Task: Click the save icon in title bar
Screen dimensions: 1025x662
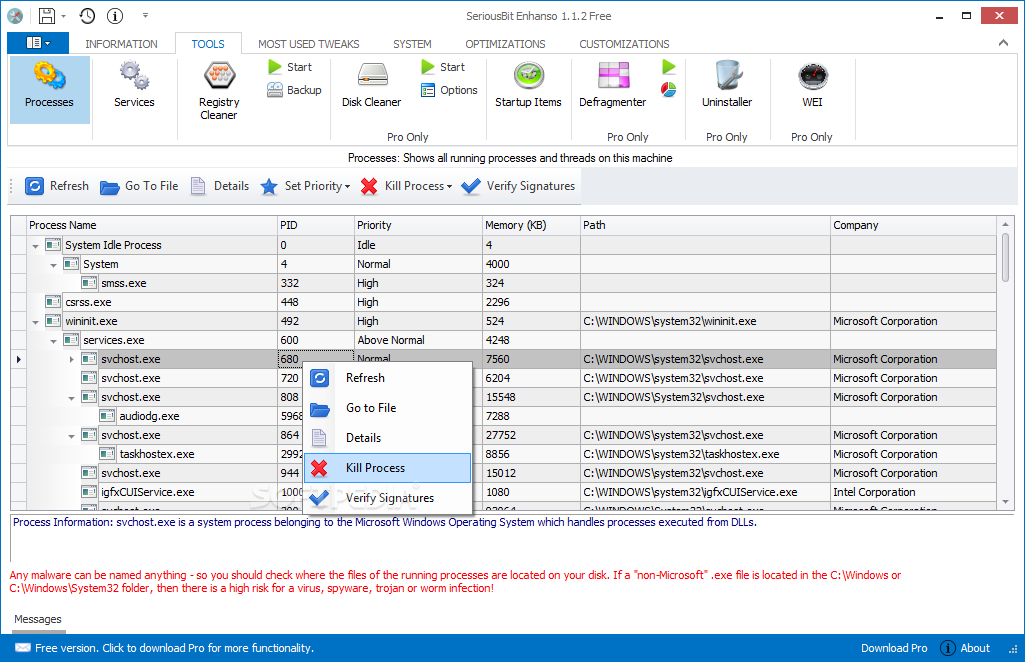Action: point(47,16)
